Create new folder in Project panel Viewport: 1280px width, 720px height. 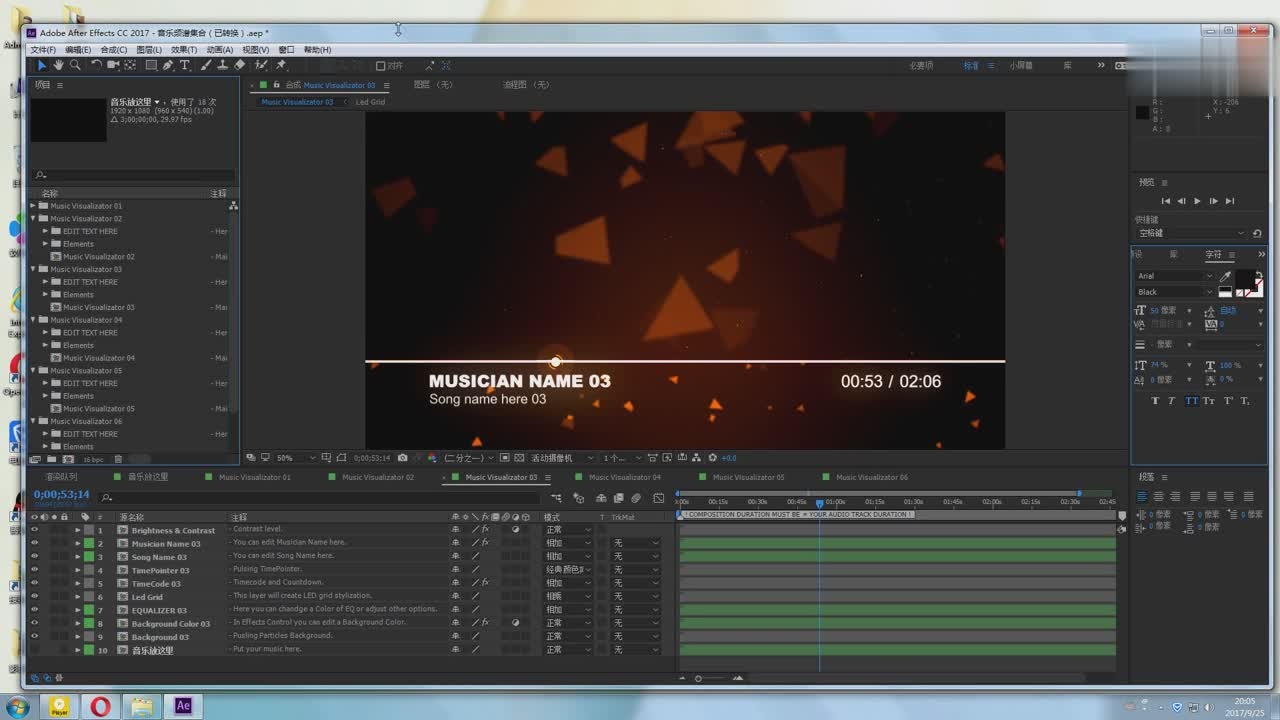pyautogui.click(x=50, y=459)
